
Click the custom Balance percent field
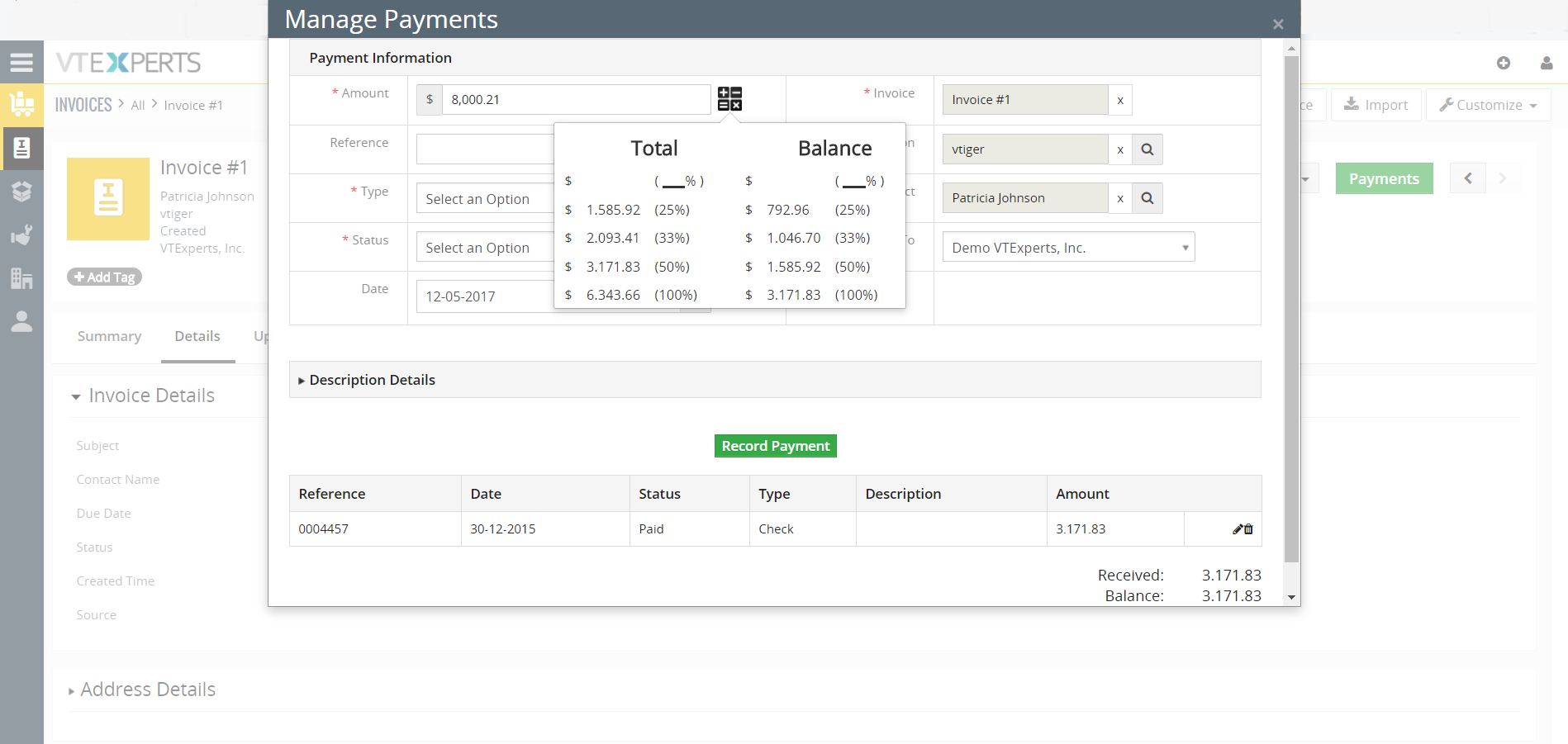(x=853, y=182)
